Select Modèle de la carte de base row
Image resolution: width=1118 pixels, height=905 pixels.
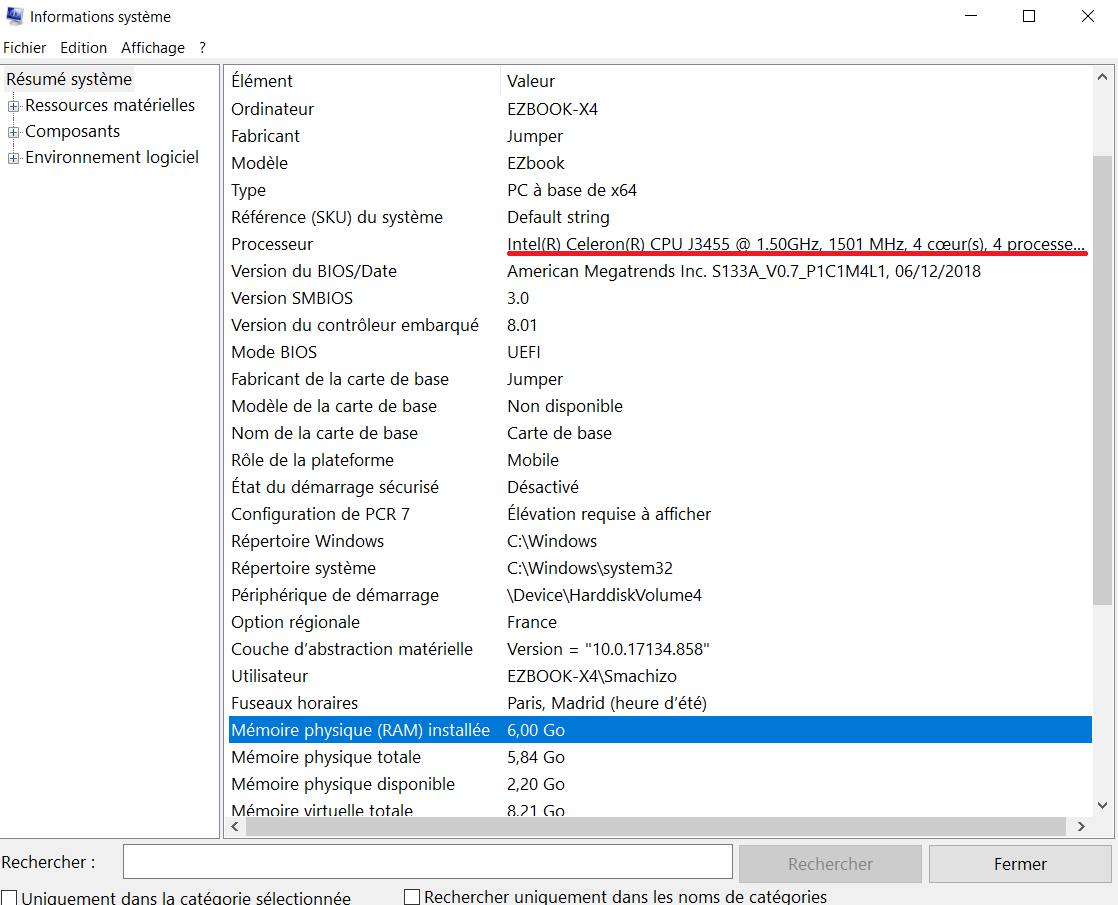[x=660, y=407]
